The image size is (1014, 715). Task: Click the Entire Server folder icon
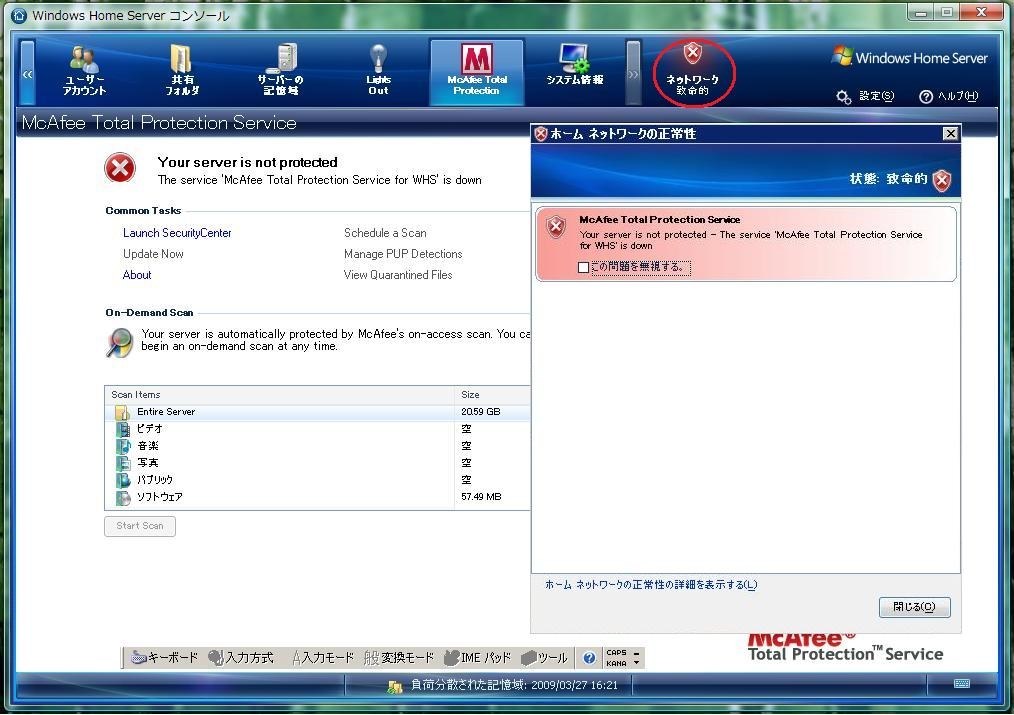(x=122, y=412)
